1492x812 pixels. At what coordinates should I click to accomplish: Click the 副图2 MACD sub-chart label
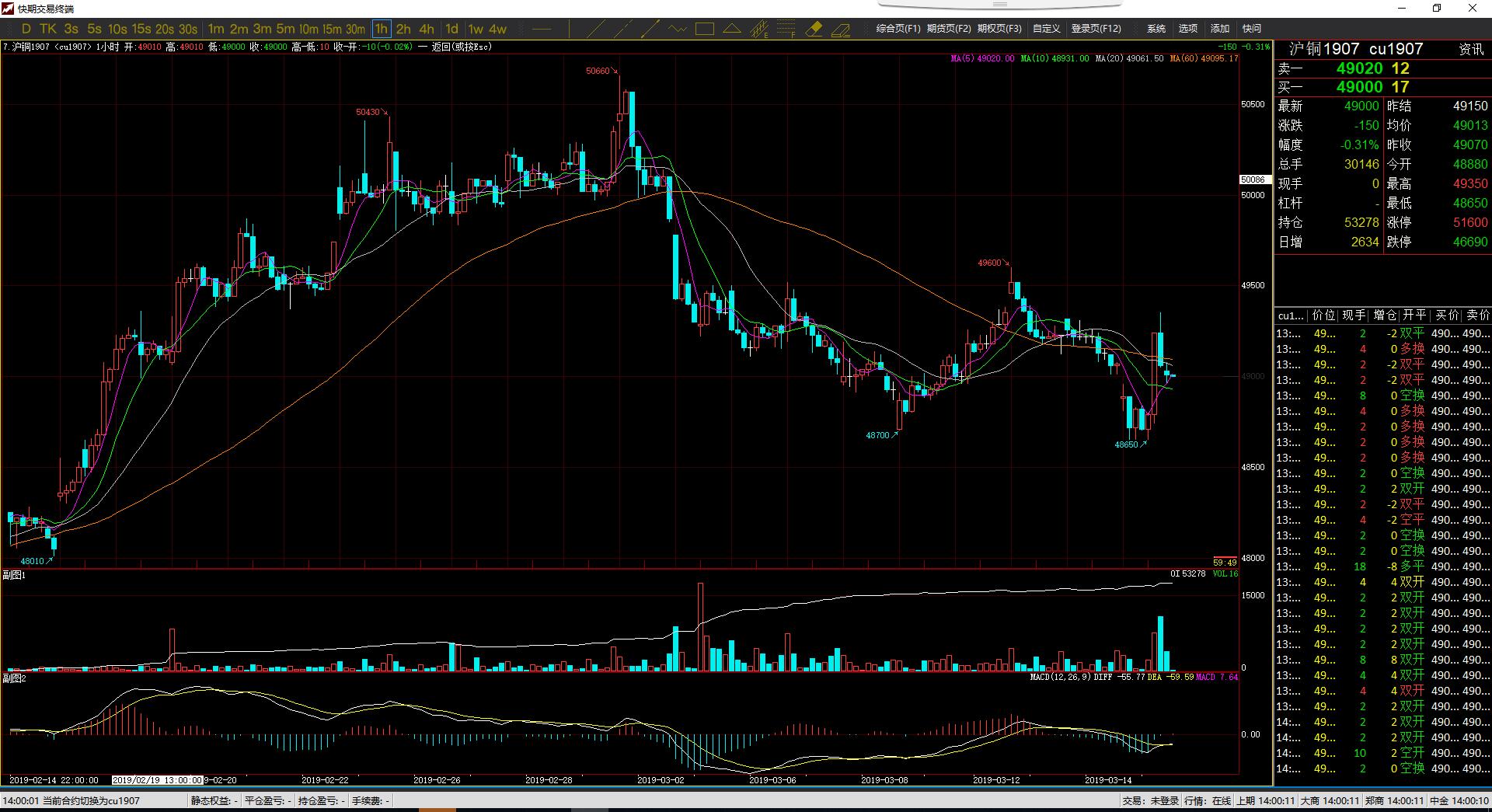[14, 678]
